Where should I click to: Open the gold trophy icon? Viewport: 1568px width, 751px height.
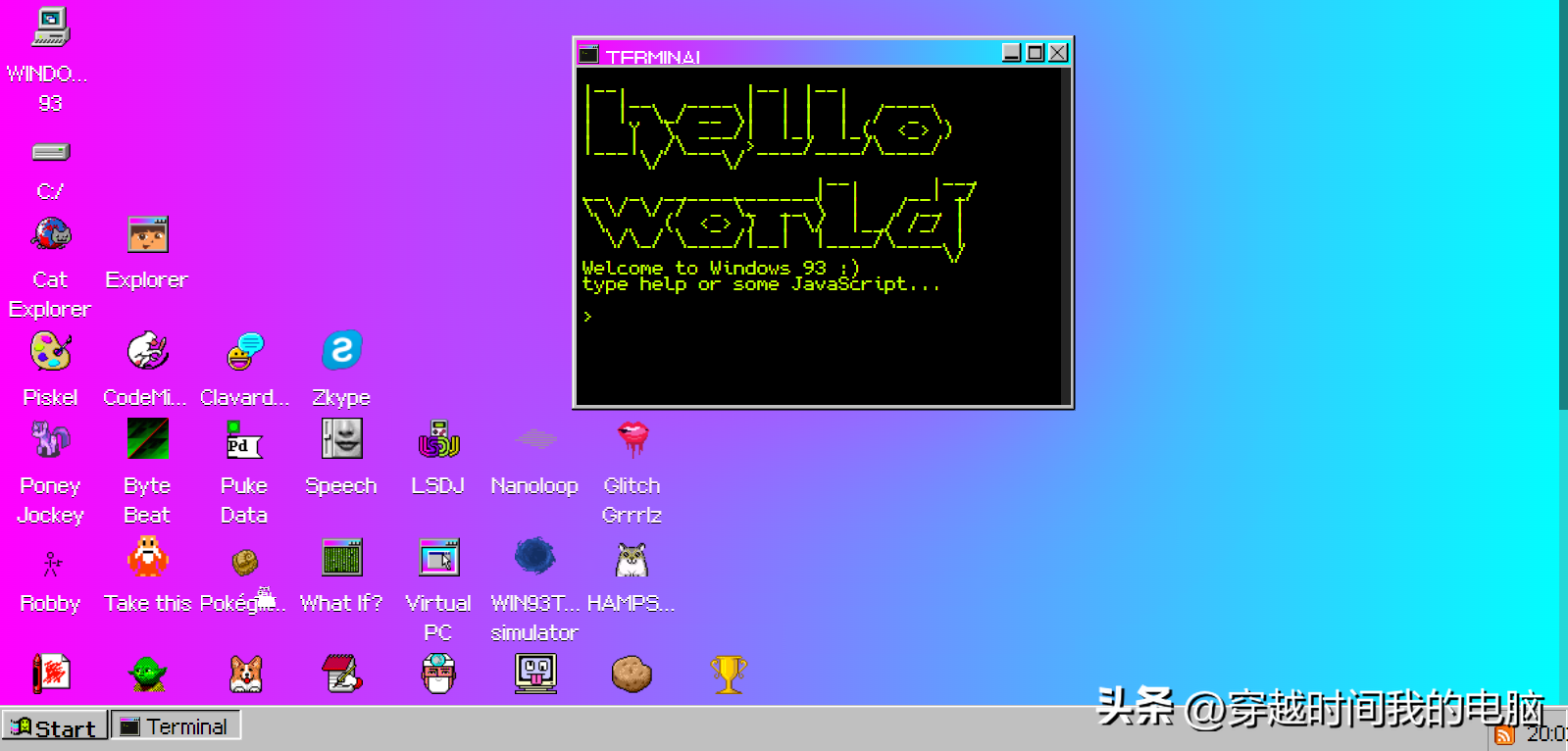click(728, 675)
